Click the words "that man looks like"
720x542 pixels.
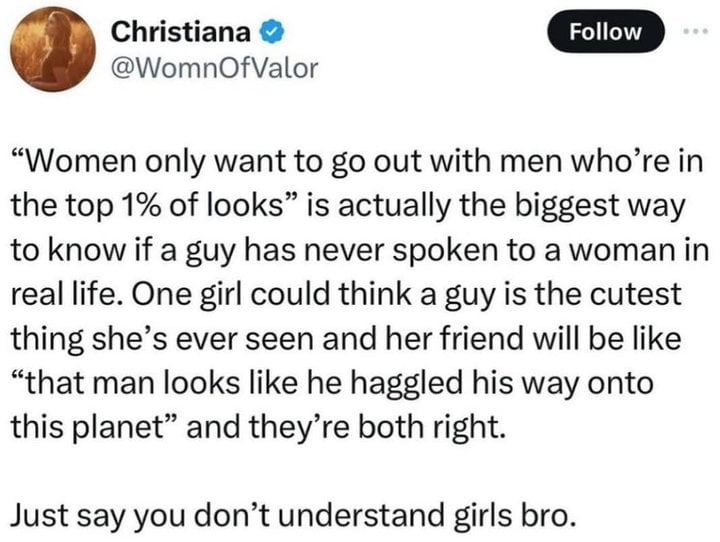(167, 380)
